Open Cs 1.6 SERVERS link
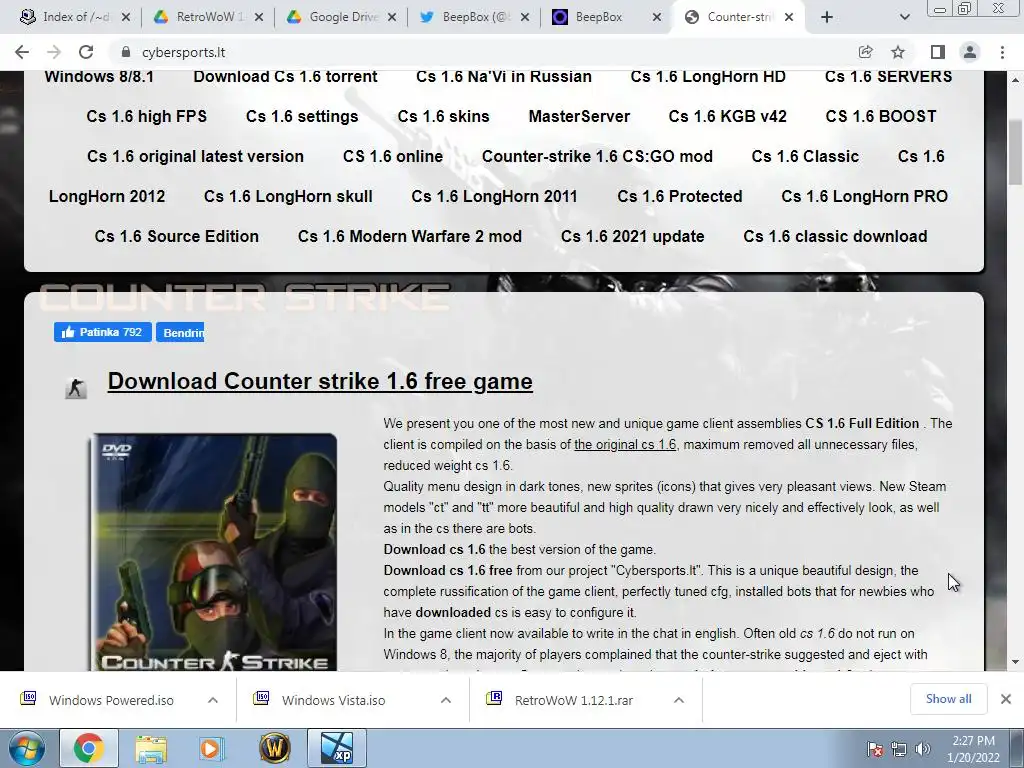This screenshot has width=1024, height=768. (x=888, y=76)
